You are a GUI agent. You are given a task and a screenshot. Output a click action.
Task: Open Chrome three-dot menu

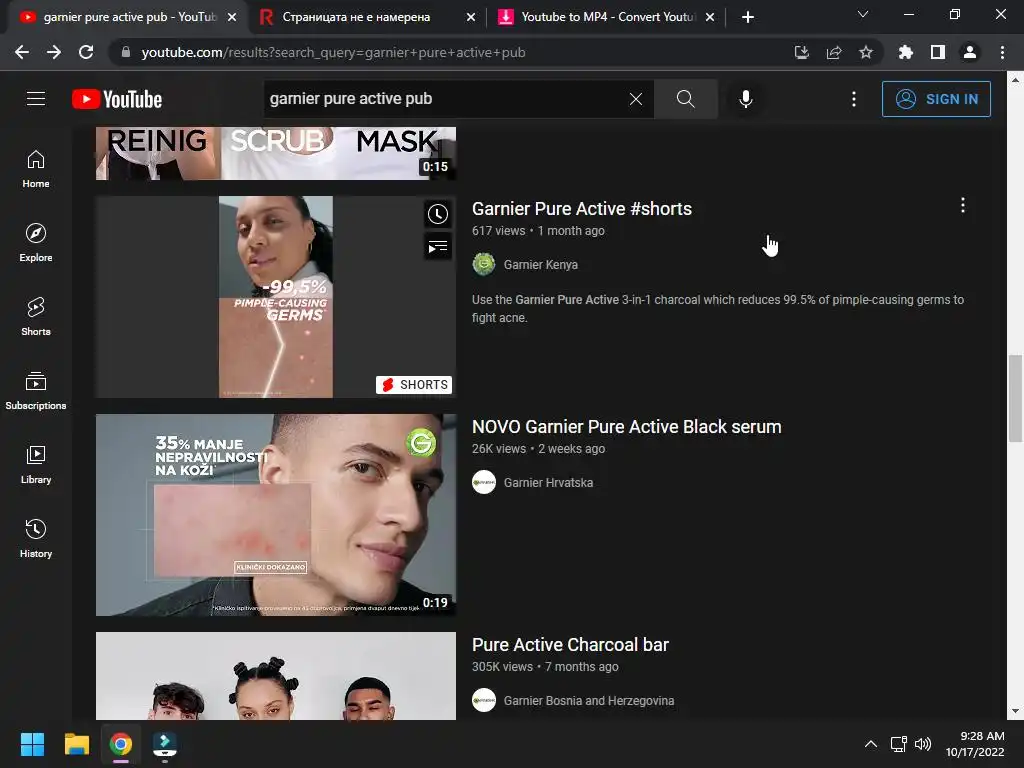1002,52
